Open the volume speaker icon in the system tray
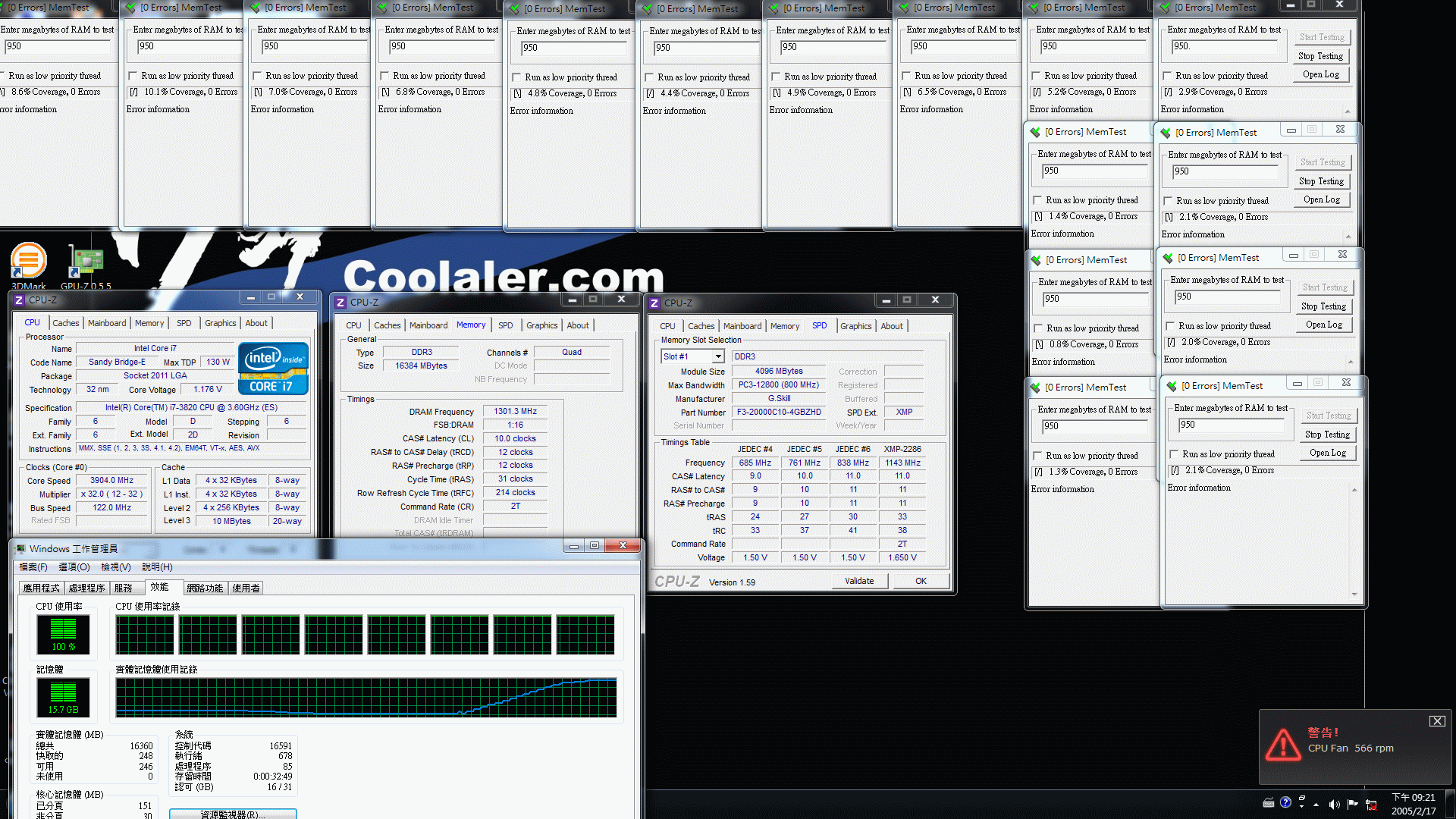This screenshot has height=819, width=1456. click(x=1334, y=804)
